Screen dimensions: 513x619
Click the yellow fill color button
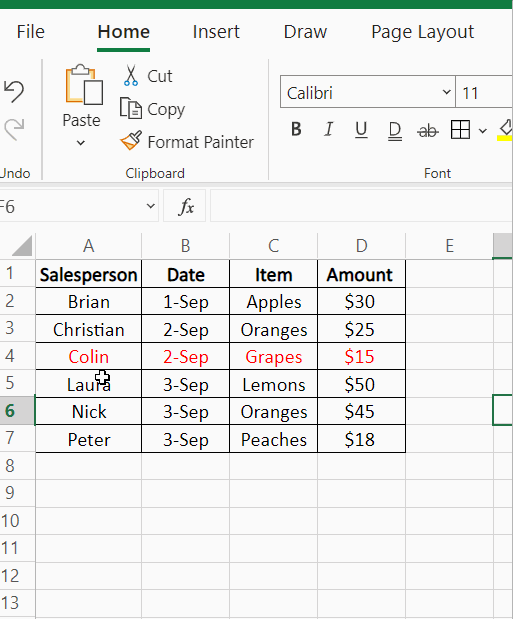[505, 130]
